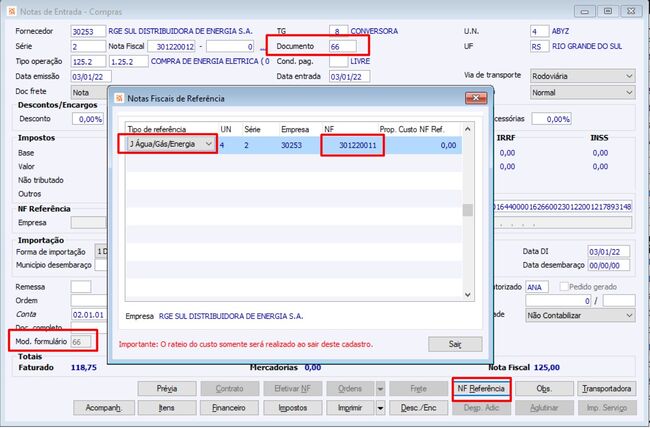Screen dimensions: 650x428
Task: Open the Não Contabilizar dropdown
Action: click(x=580, y=315)
